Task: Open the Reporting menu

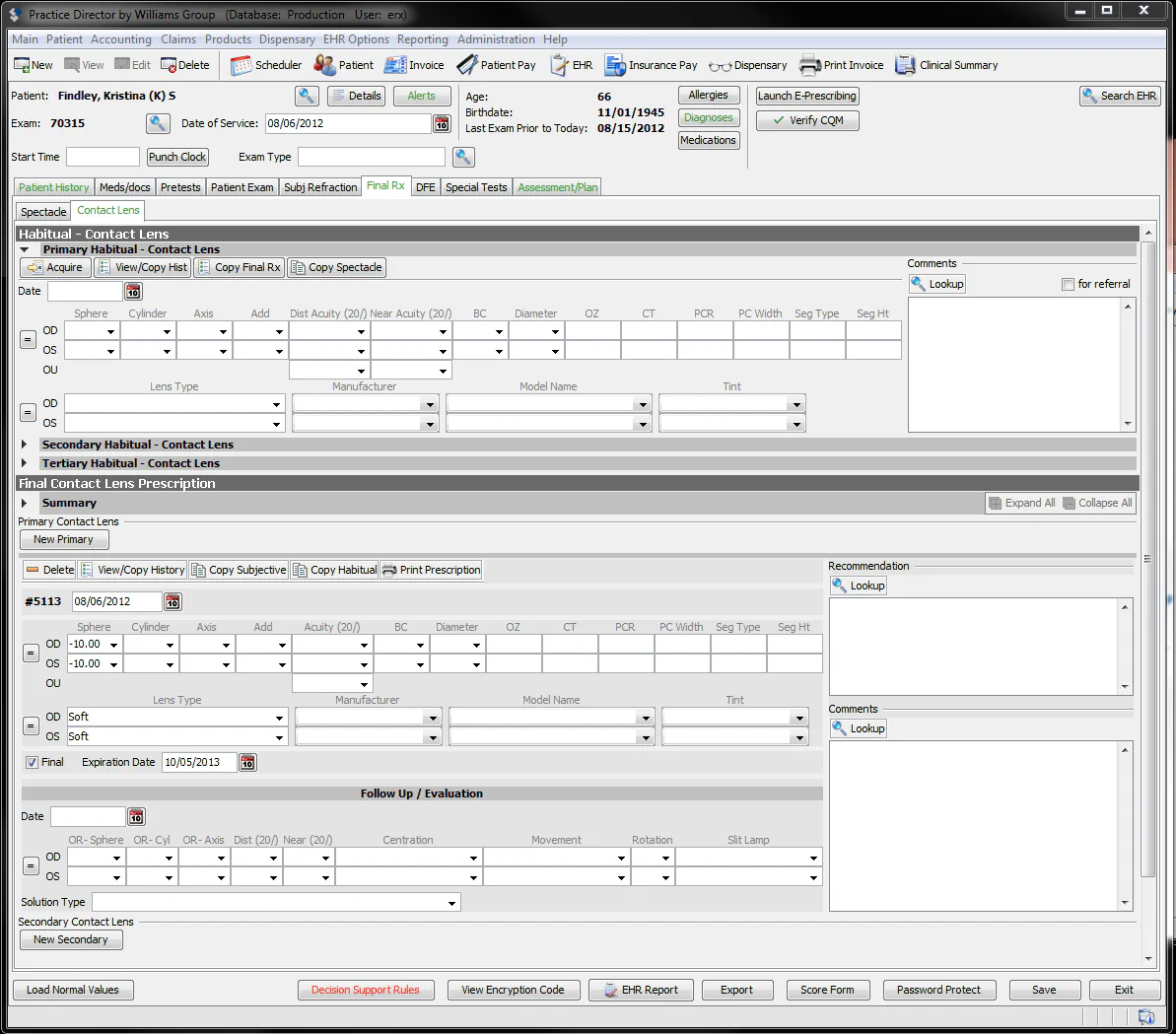Action: click(x=422, y=39)
